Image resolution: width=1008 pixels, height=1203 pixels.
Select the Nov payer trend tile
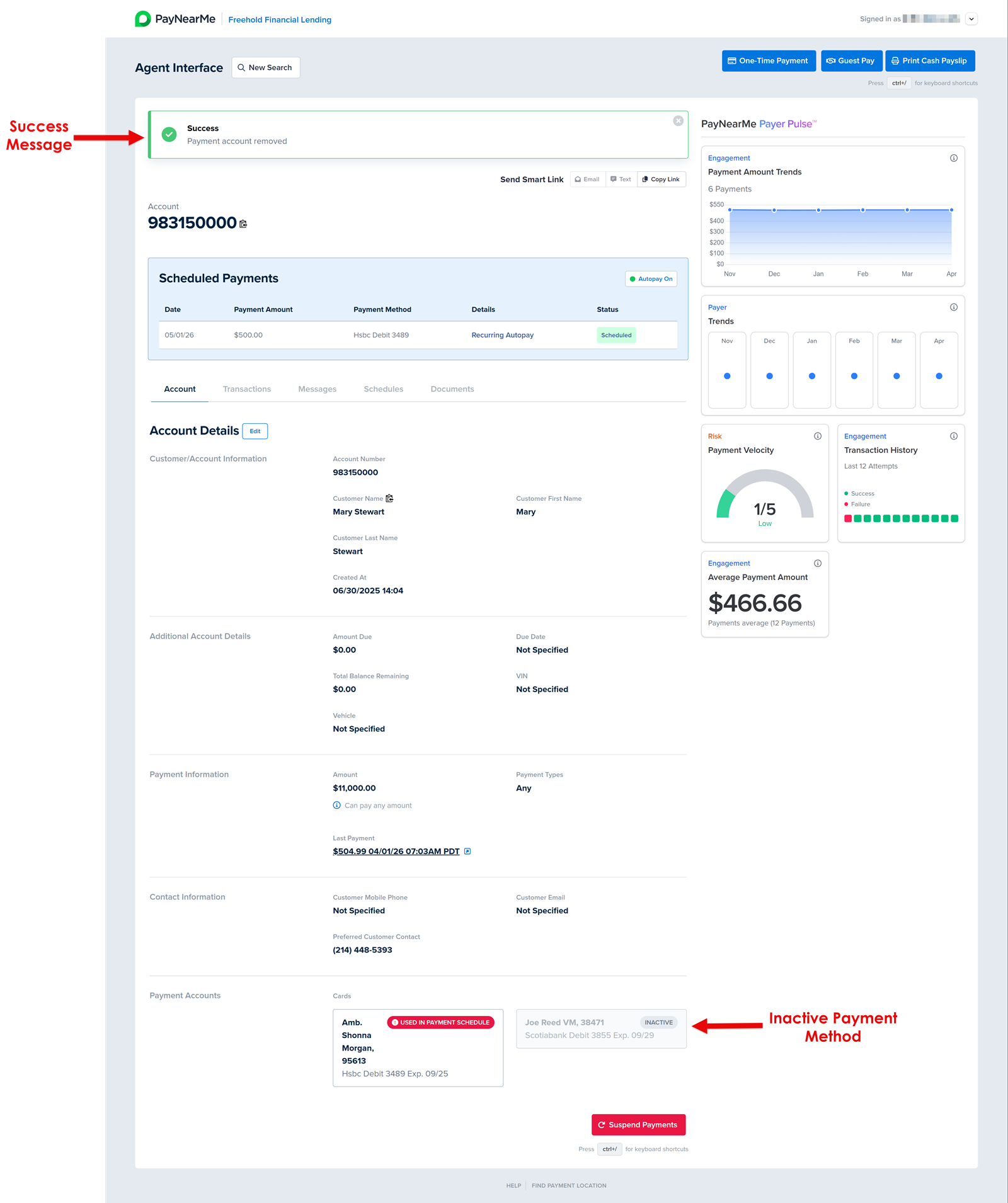click(x=727, y=370)
